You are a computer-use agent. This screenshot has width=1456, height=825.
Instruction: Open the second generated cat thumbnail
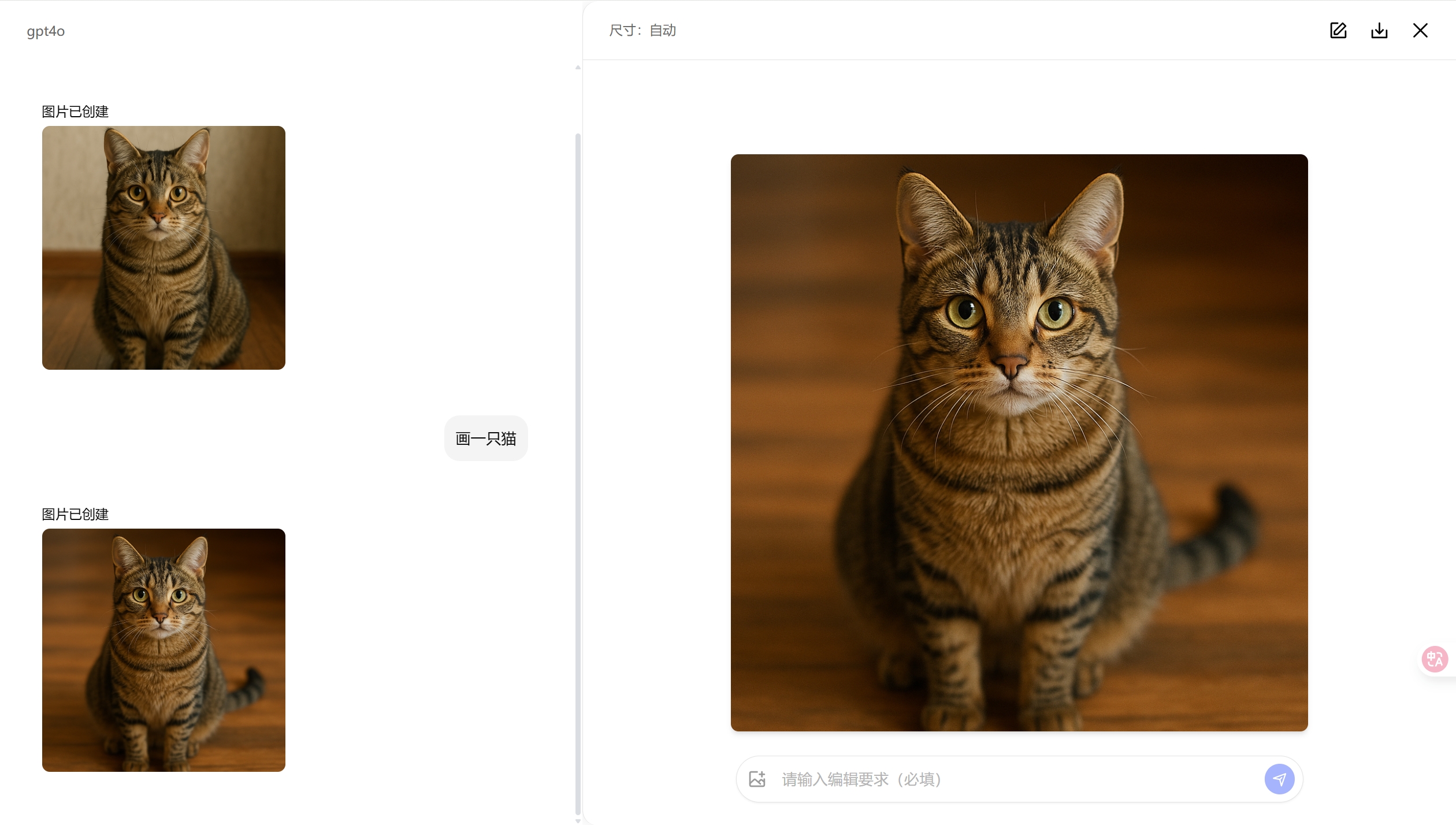163,651
